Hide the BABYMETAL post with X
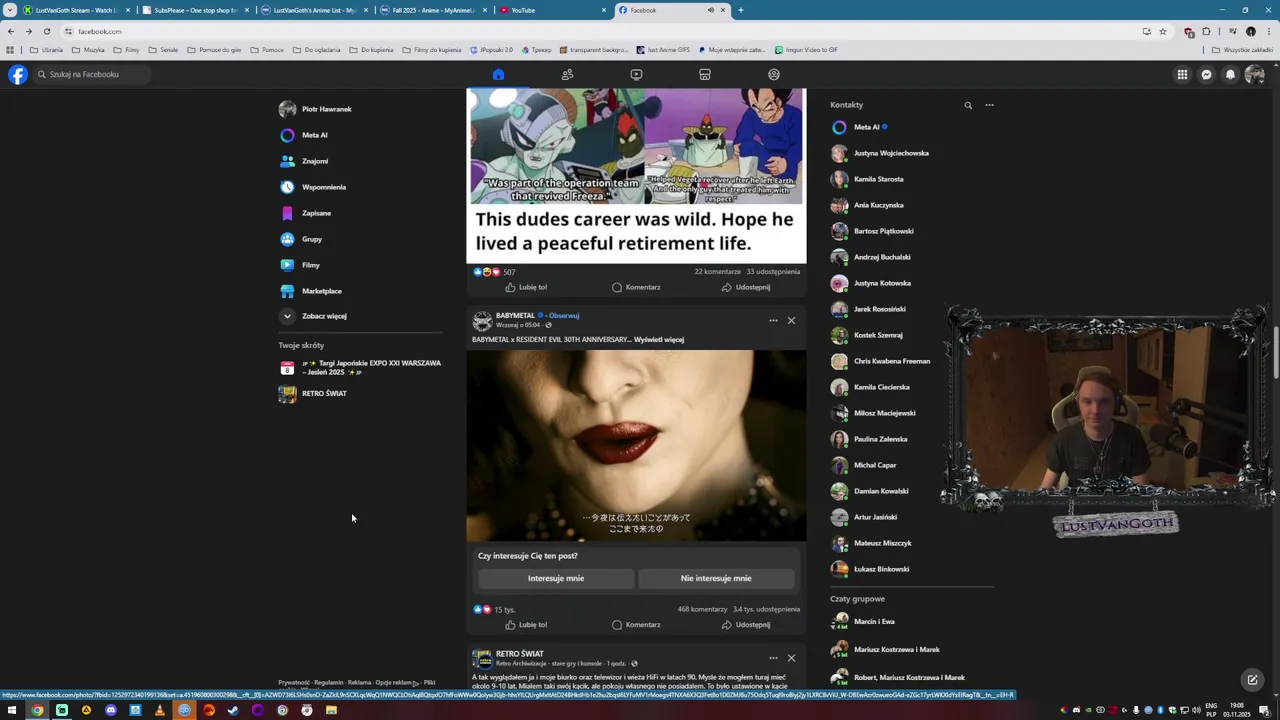Viewport: 1280px width, 720px height. click(791, 320)
